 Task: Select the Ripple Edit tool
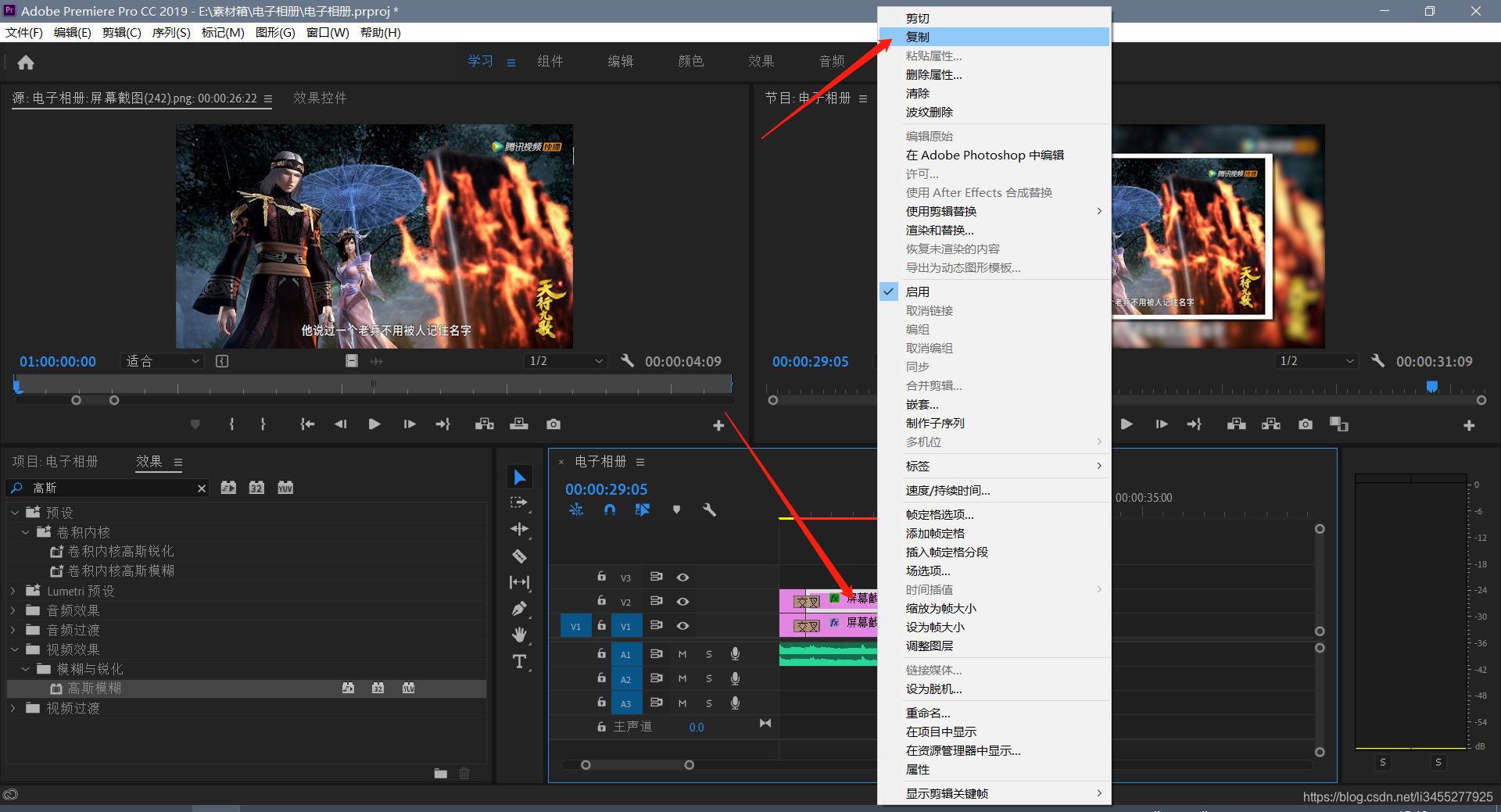pos(520,529)
